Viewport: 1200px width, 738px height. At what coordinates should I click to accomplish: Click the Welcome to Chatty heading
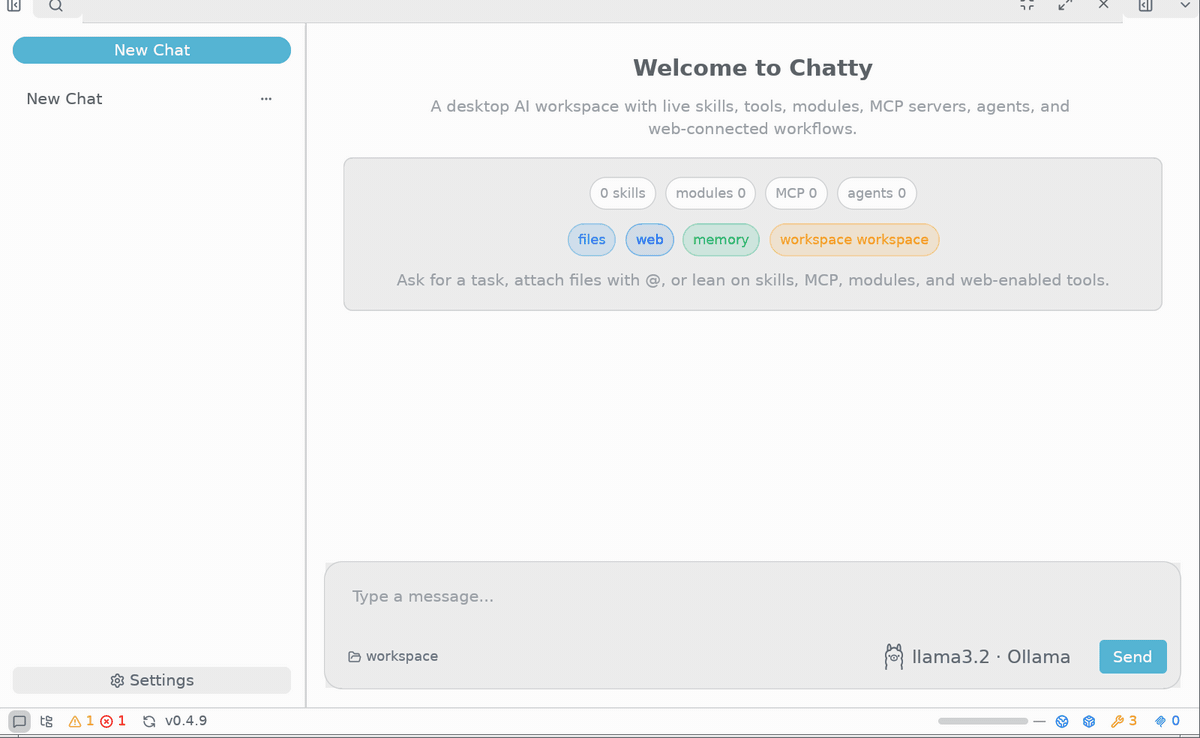753,68
